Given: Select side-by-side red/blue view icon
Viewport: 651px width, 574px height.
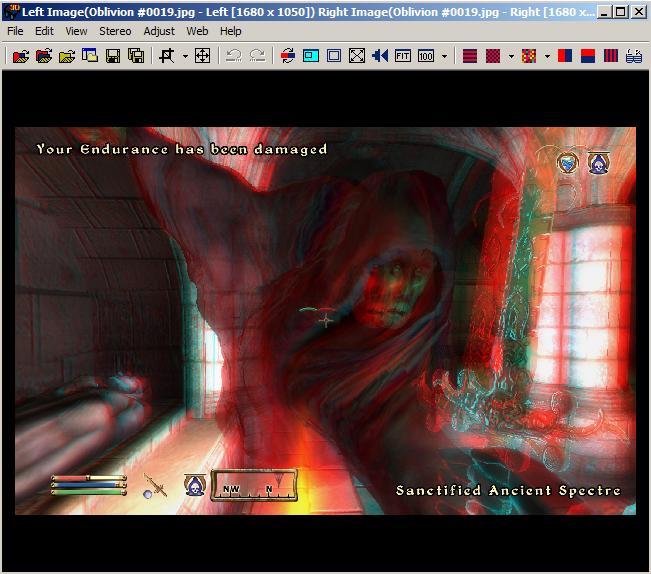Looking at the screenshot, I should pos(565,56).
